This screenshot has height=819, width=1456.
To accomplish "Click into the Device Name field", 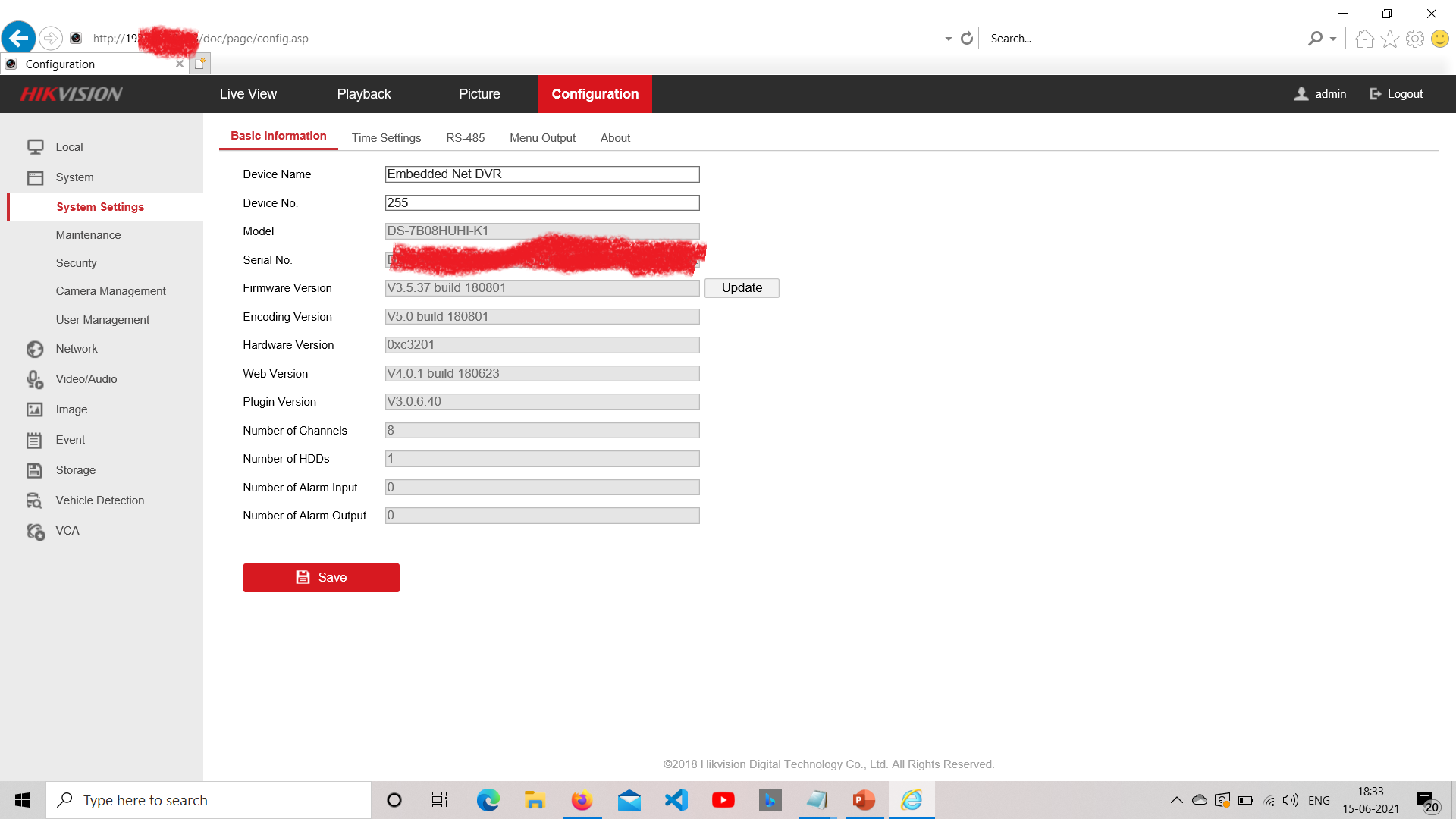I will click(x=541, y=174).
